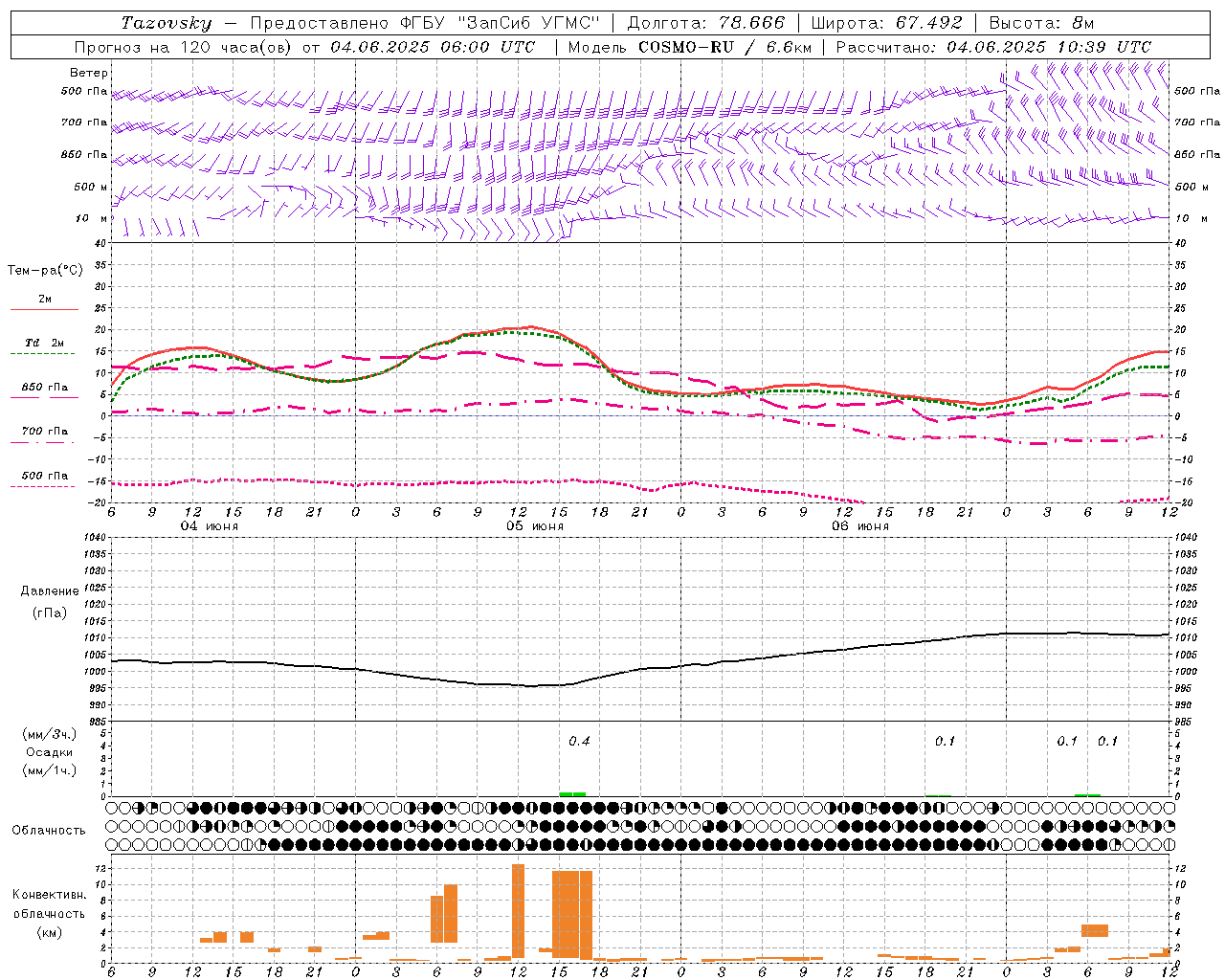Click the green precipitation bar under 0.4
Viewport: 1225px width, 980px height.
(x=572, y=794)
